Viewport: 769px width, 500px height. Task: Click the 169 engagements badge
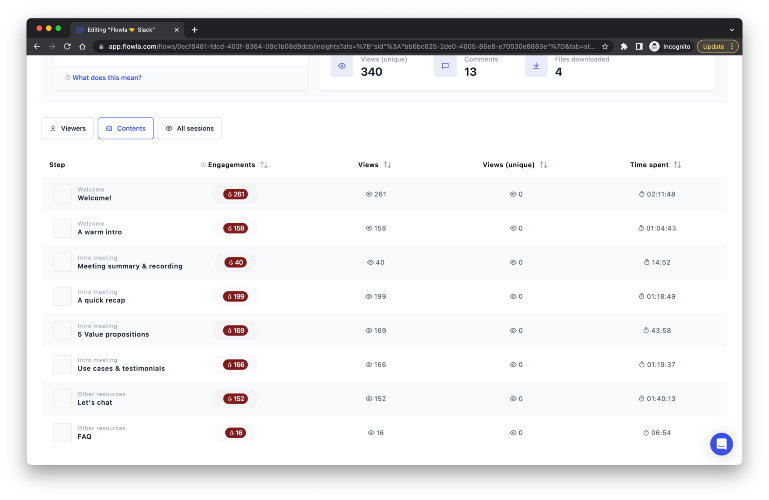(235, 330)
